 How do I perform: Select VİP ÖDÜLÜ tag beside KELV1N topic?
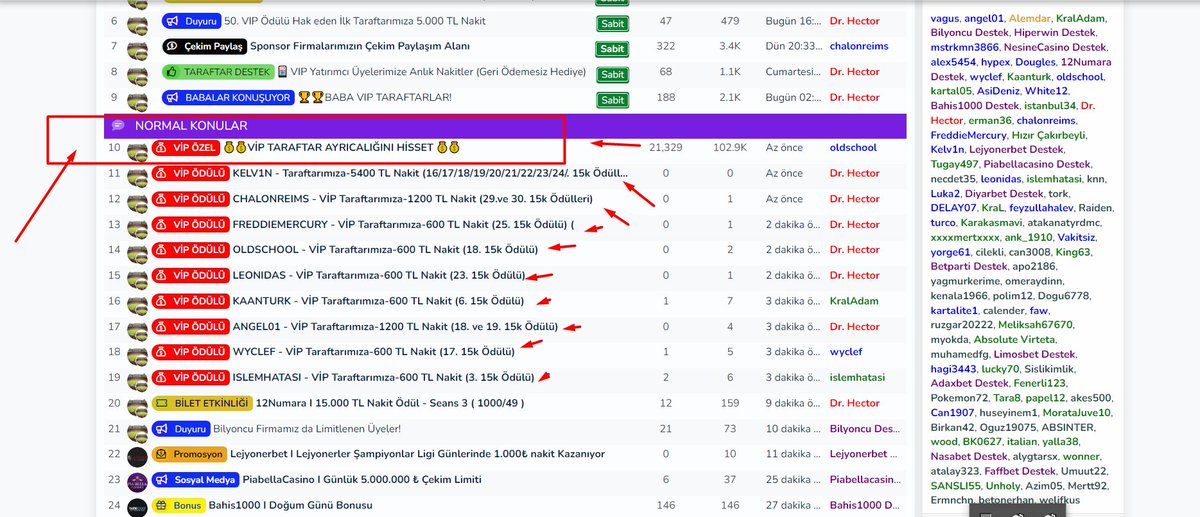point(190,173)
